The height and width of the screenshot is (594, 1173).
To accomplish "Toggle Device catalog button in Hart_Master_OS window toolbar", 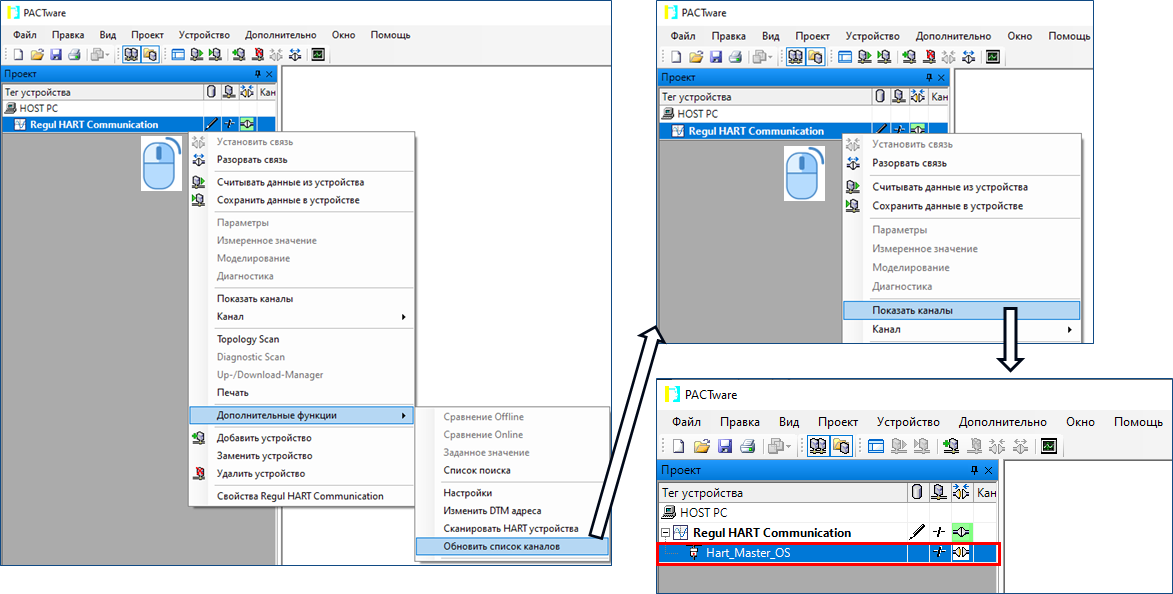I will click(x=841, y=446).
